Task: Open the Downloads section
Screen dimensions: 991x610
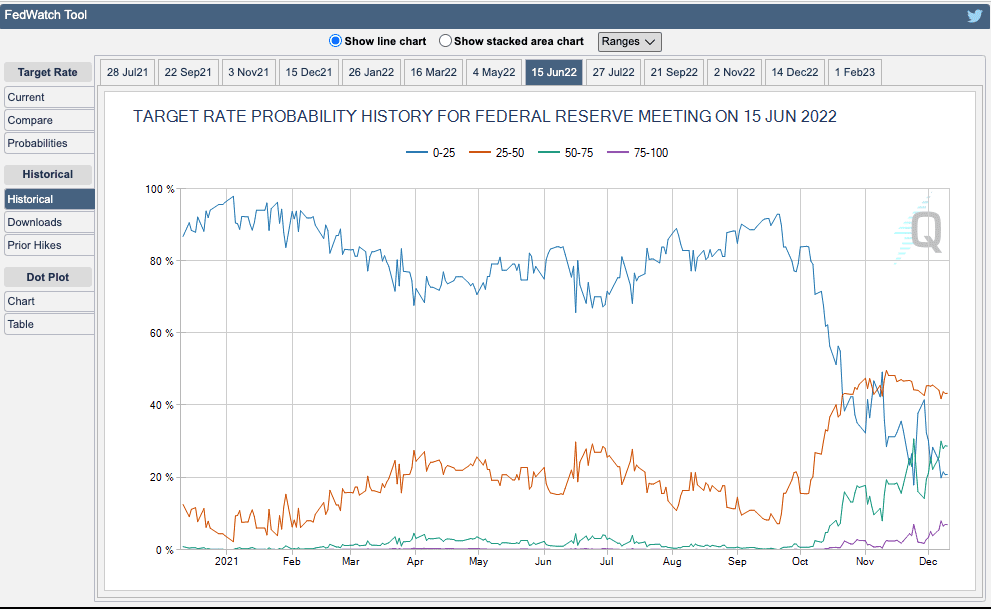Action: coord(49,222)
